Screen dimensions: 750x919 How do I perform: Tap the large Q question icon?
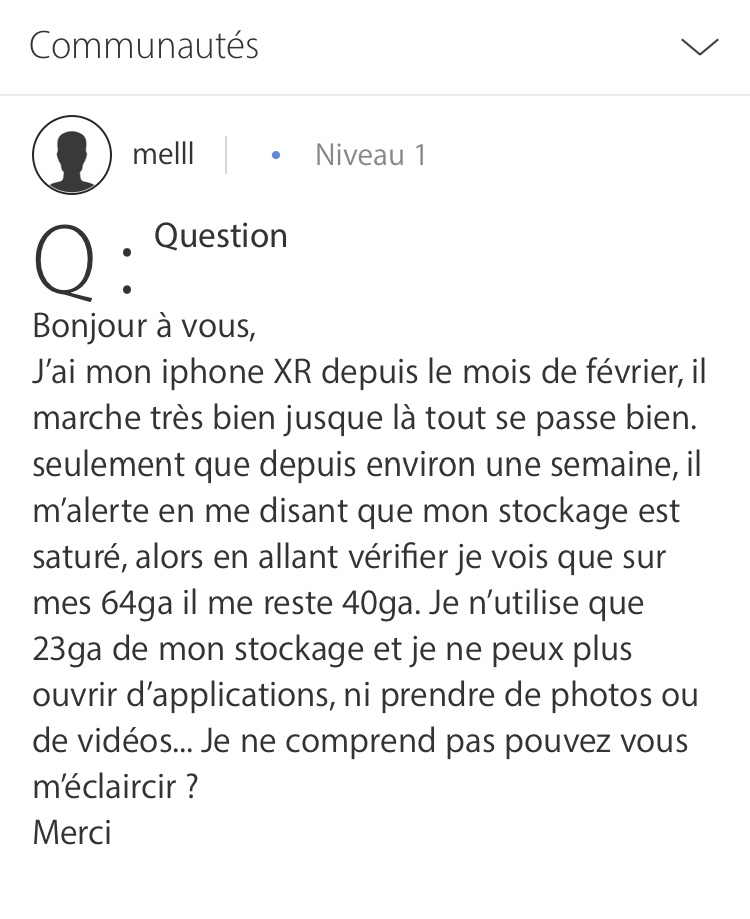click(65, 262)
